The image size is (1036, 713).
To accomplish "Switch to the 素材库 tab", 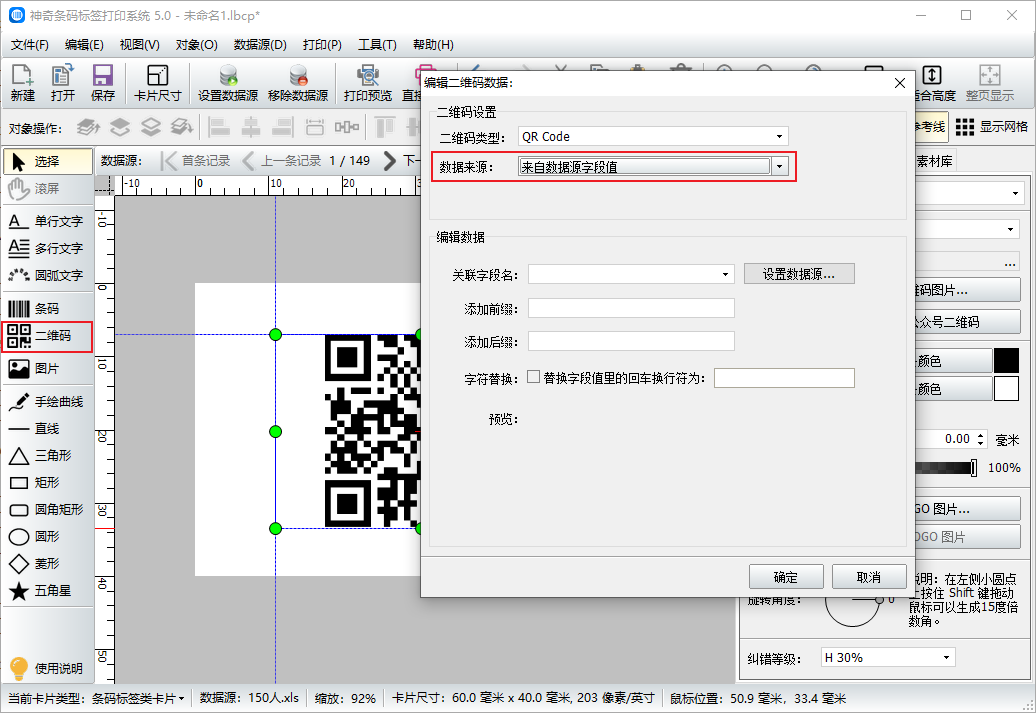I will (x=934, y=161).
